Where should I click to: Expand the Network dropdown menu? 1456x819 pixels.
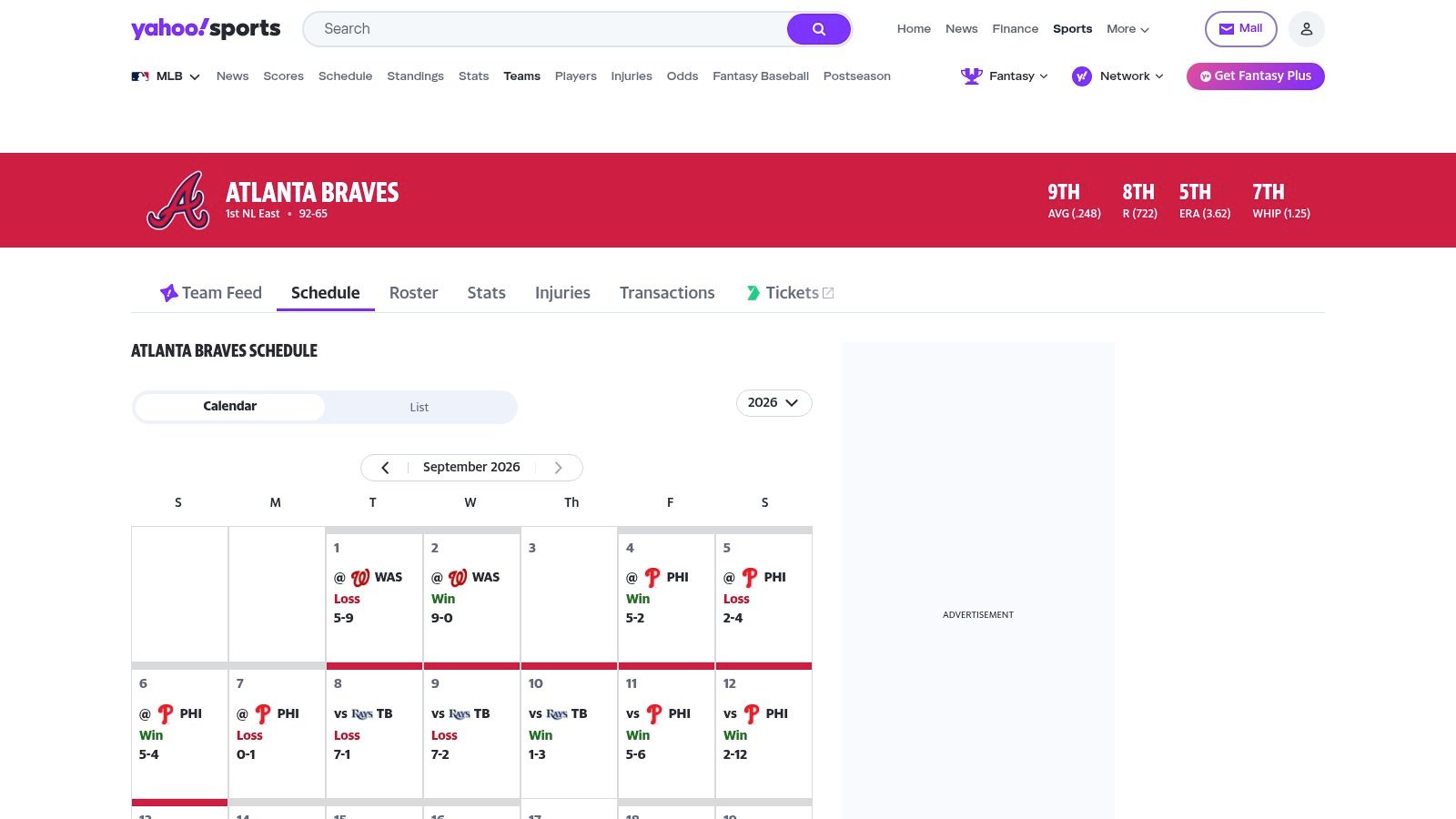tap(1131, 76)
